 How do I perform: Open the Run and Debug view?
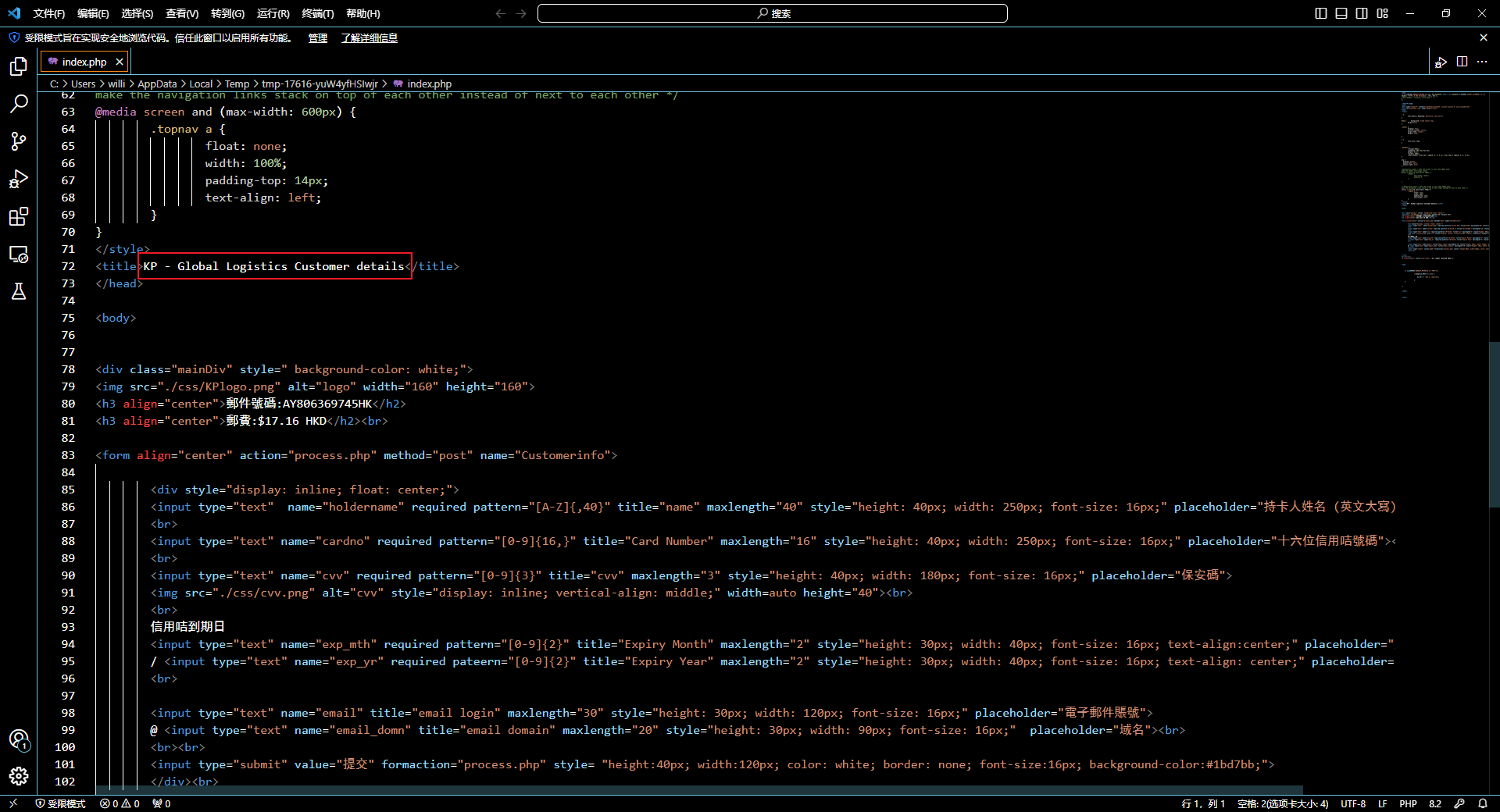coord(19,179)
